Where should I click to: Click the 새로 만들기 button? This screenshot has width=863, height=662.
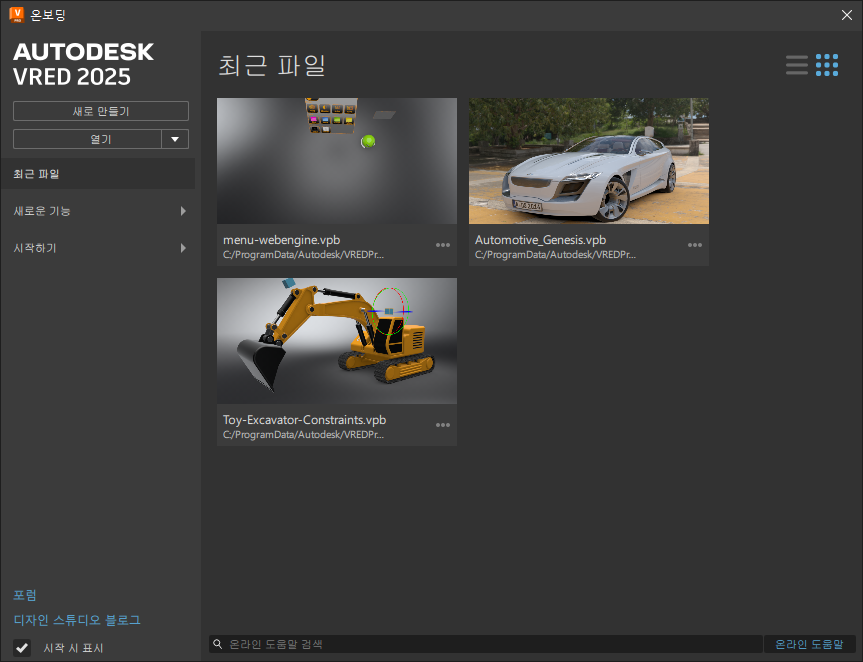[x=99, y=111]
